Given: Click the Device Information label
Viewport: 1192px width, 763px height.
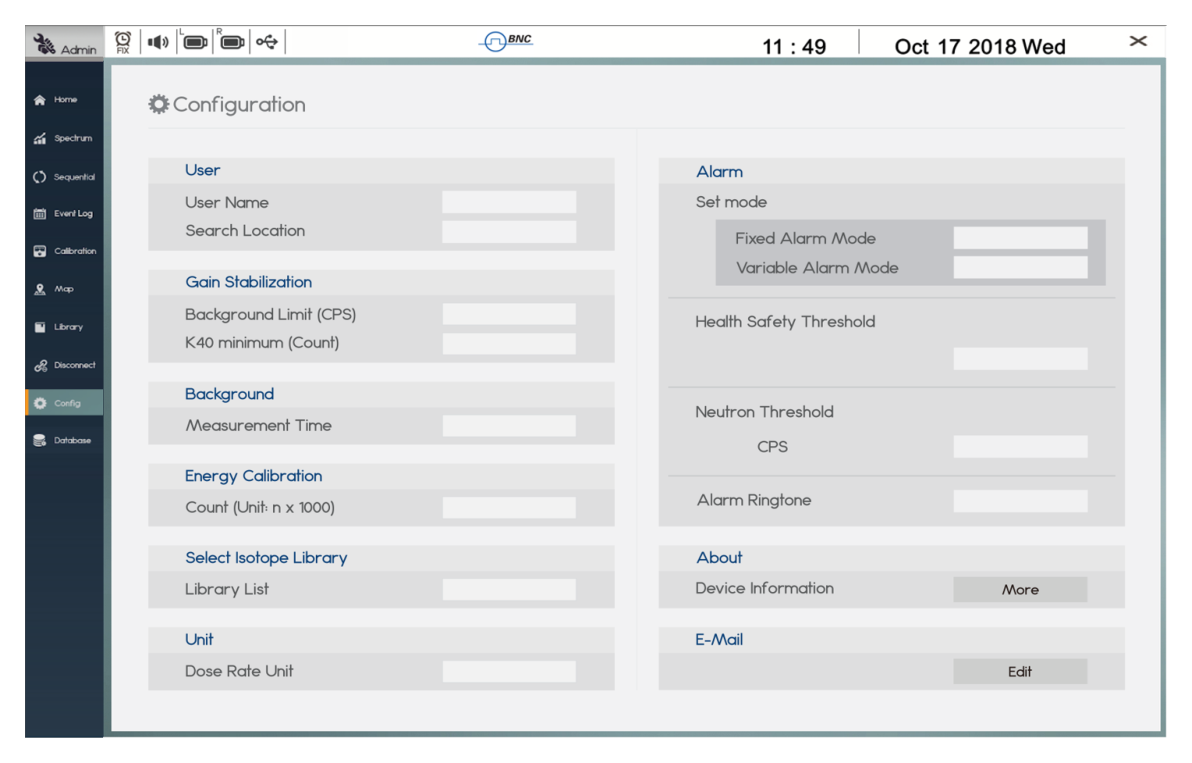Looking at the screenshot, I should [x=764, y=588].
